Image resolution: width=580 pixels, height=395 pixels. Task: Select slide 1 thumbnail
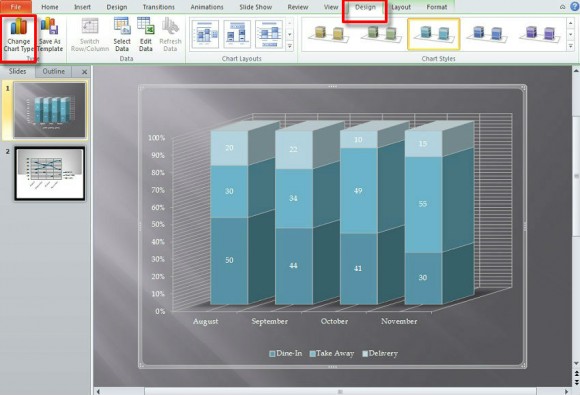50,110
